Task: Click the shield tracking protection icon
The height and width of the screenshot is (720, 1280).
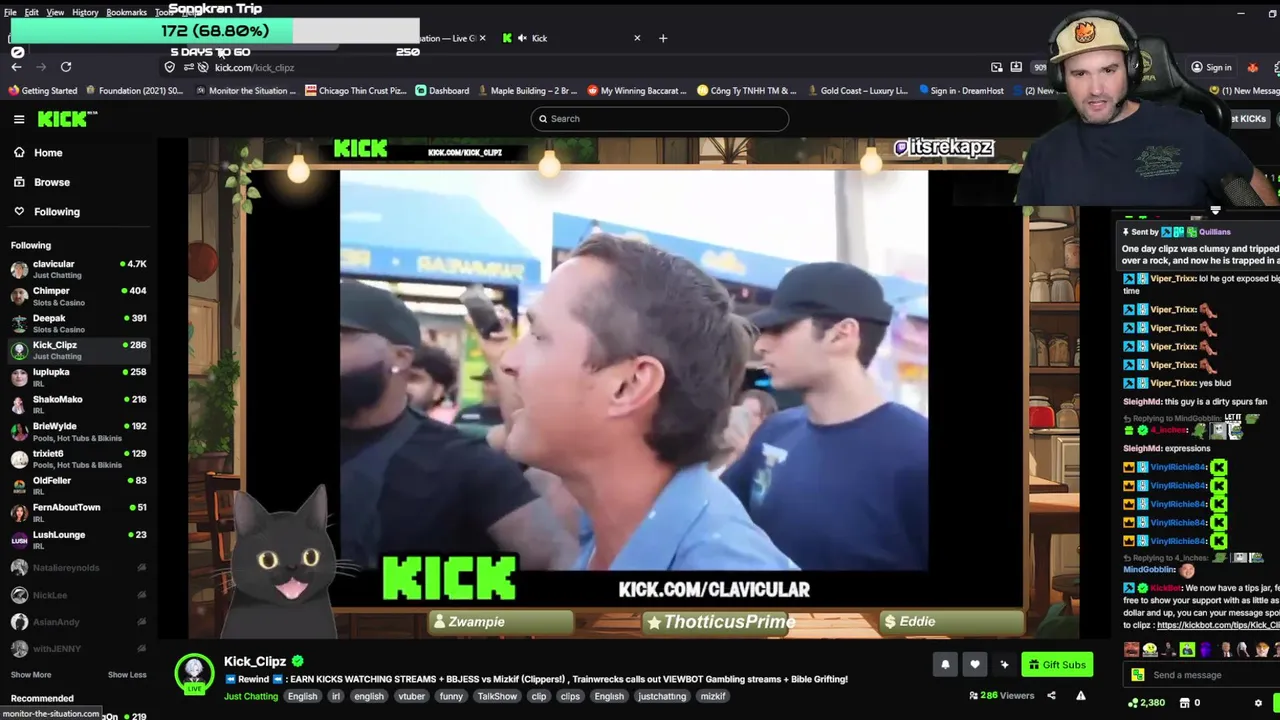Action: click(170, 67)
